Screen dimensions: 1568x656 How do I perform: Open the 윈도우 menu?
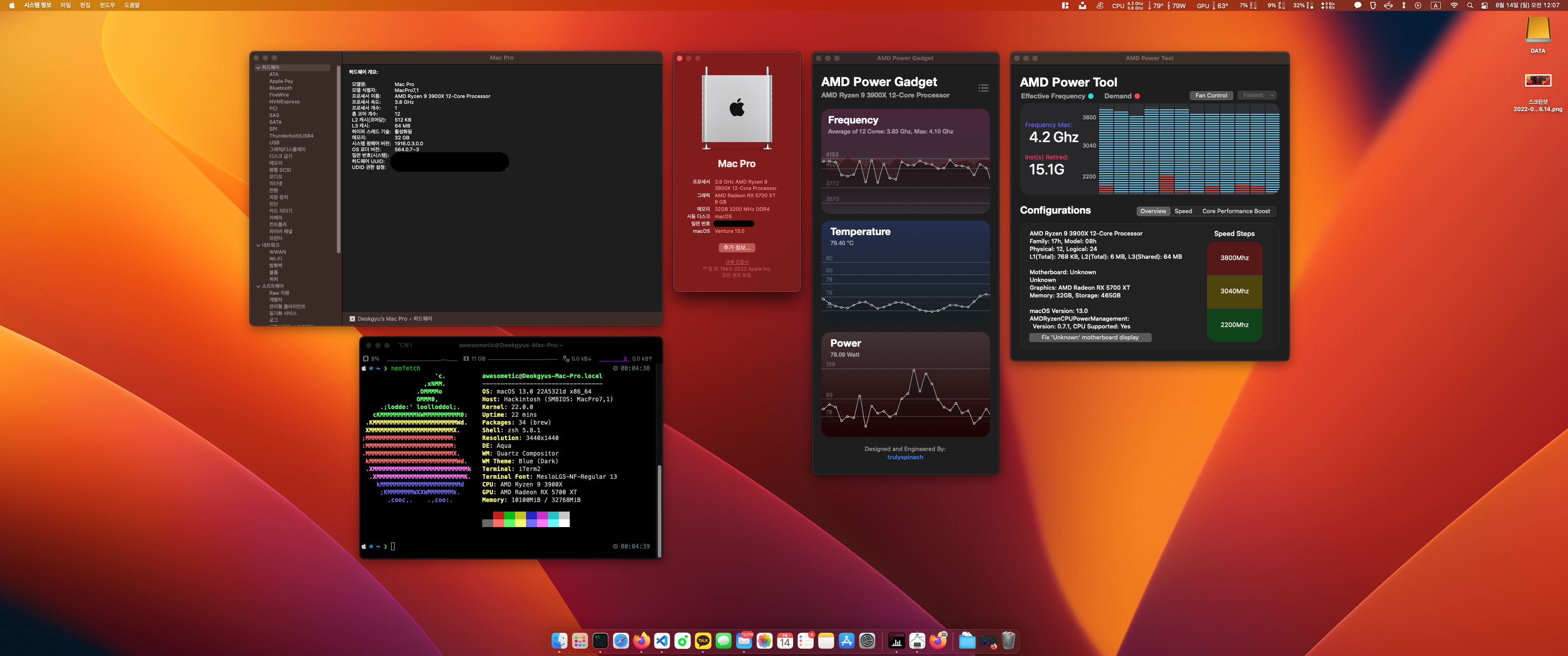[107, 5]
